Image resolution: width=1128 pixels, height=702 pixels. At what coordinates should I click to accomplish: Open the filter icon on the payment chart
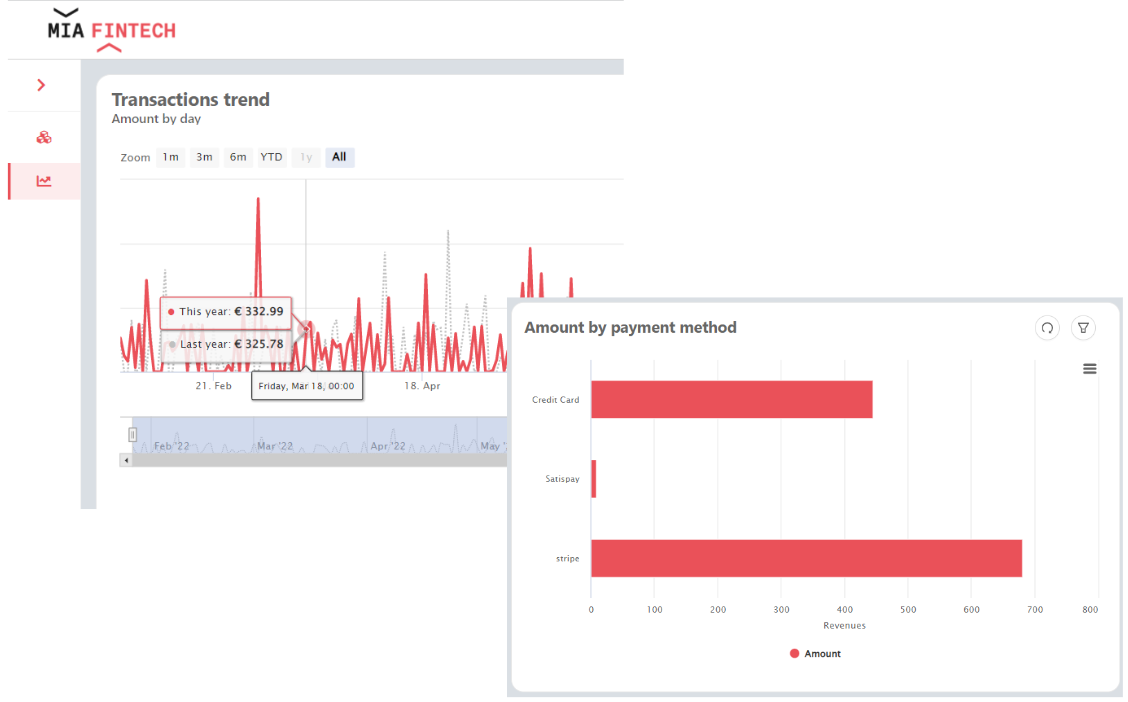click(1083, 327)
